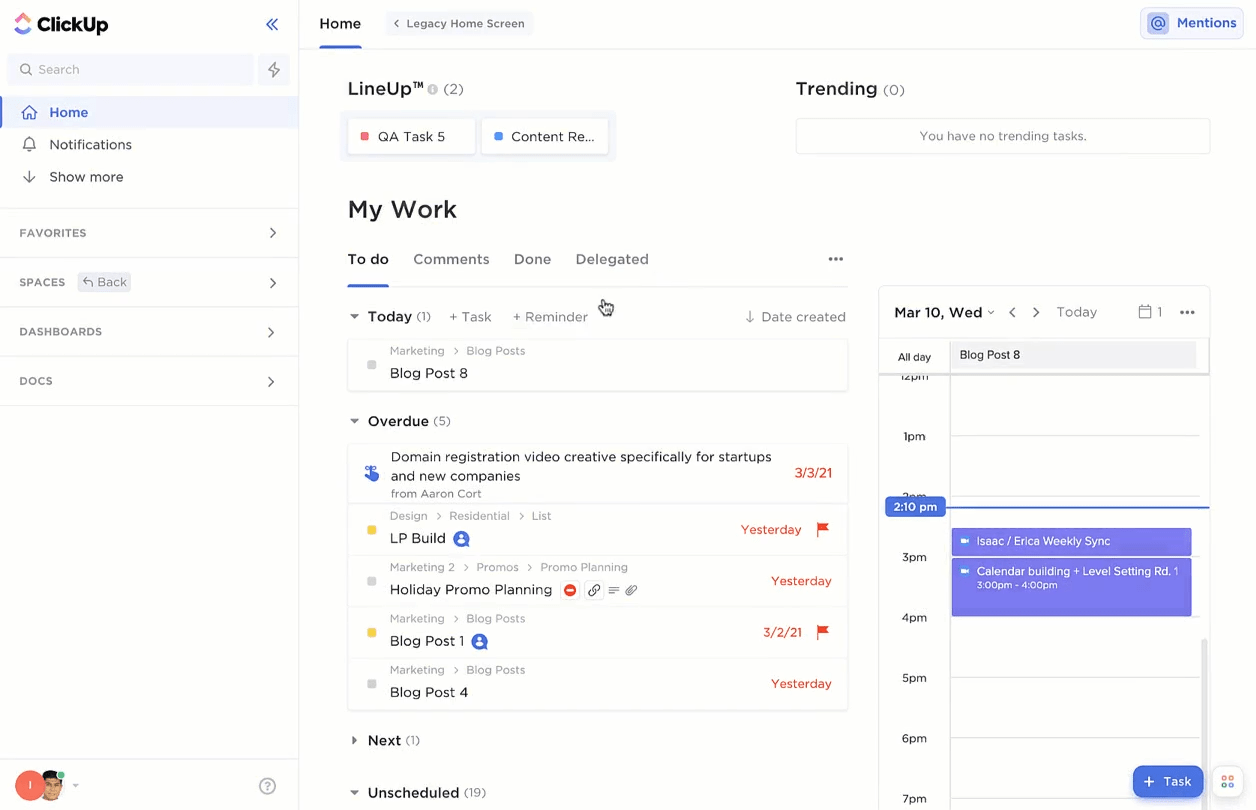This screenshot has width=1256, height=810.
Task: Open Calendar building + Level Setting event
Action: click(x=1071, y=585)
